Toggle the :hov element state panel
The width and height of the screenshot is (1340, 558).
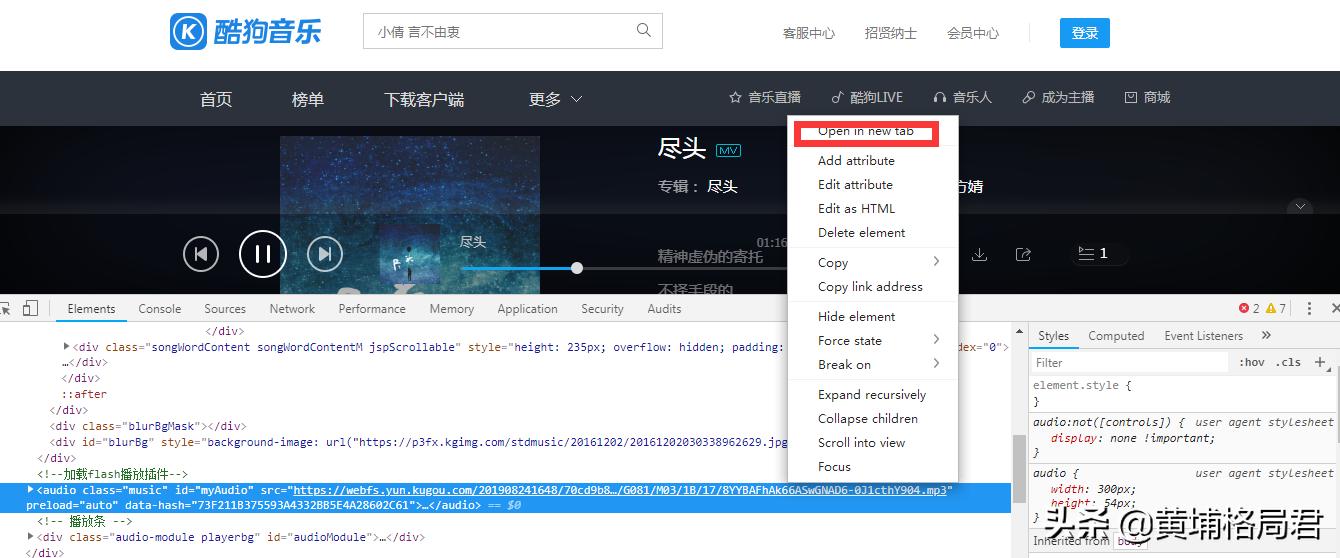point(1251,362)
